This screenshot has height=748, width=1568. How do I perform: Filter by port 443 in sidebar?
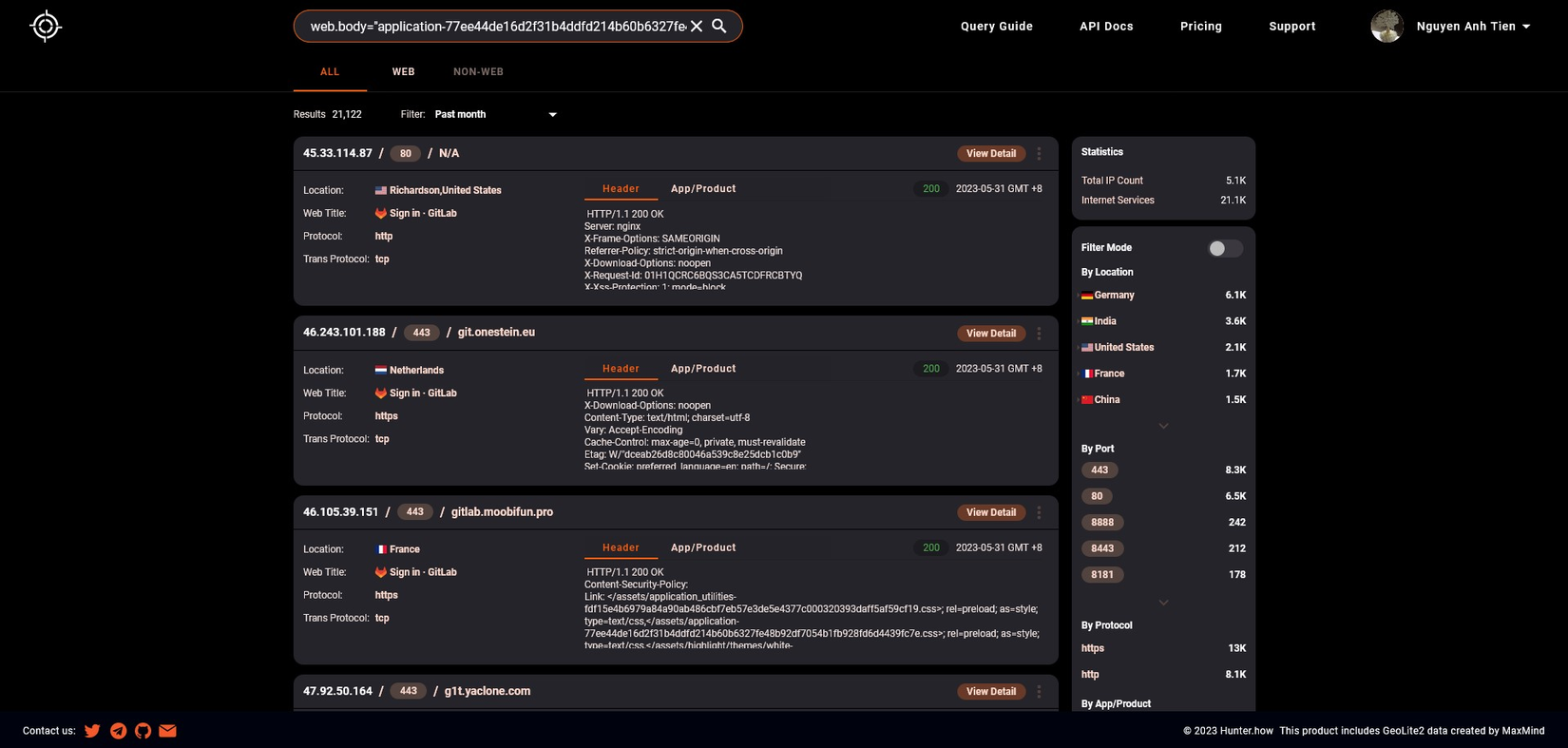coord(1100,470)
